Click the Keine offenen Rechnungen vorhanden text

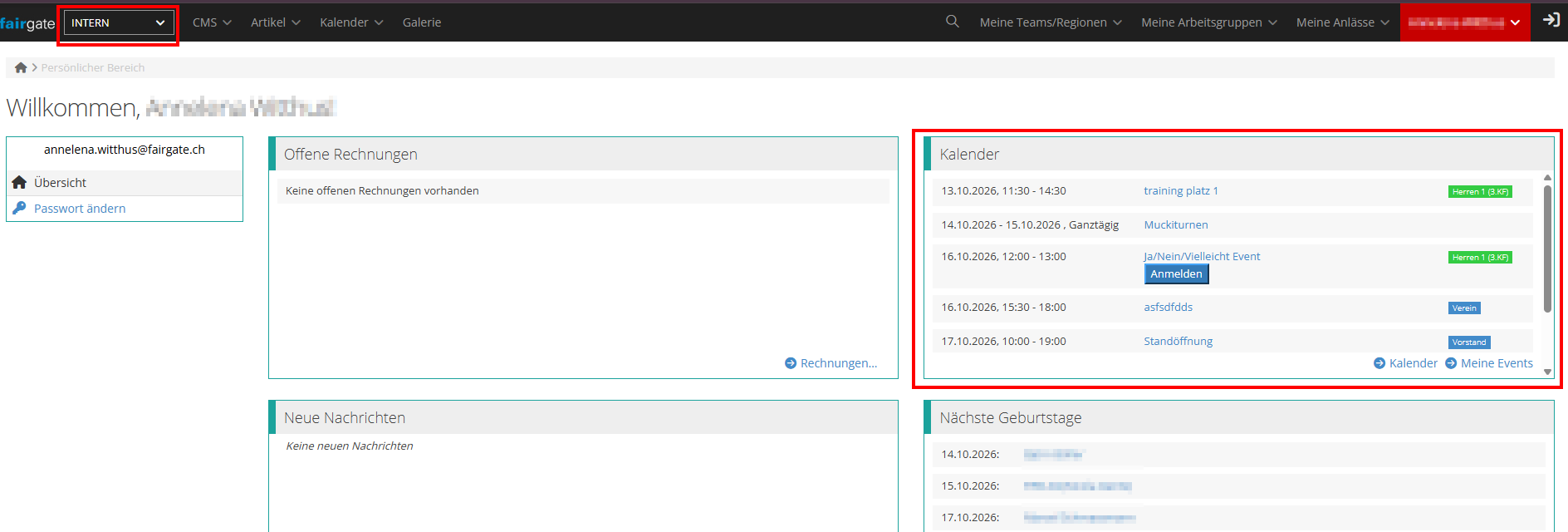tap(382, 191)
